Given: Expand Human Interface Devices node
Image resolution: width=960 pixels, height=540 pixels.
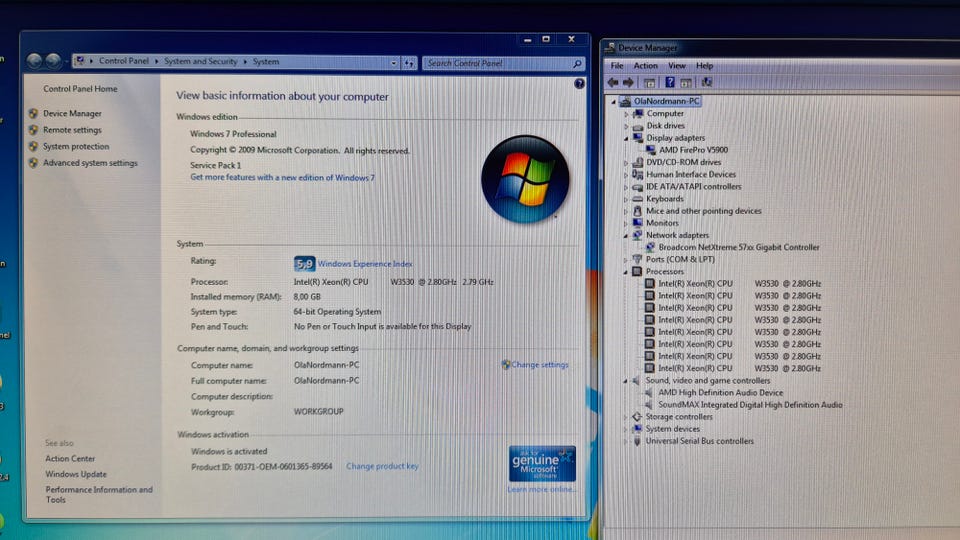Looking at the screenshot, I should coord(626,175).
